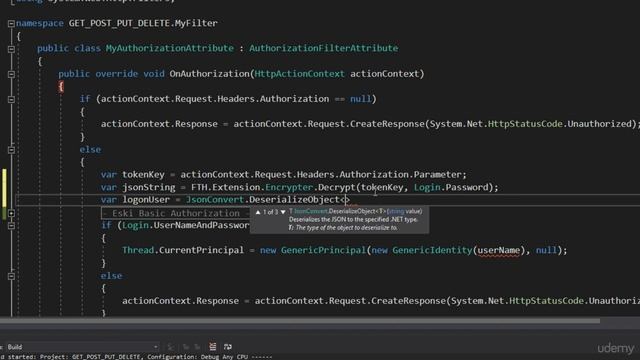Show previous overload in signature help popup
This screenshot has width=640, height=360.
pyautogui.click(x=258, y=212)
